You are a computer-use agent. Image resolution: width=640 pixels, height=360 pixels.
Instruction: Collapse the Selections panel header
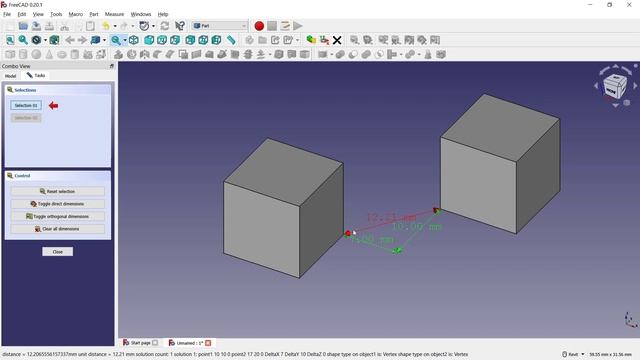(x=58, y=90)
